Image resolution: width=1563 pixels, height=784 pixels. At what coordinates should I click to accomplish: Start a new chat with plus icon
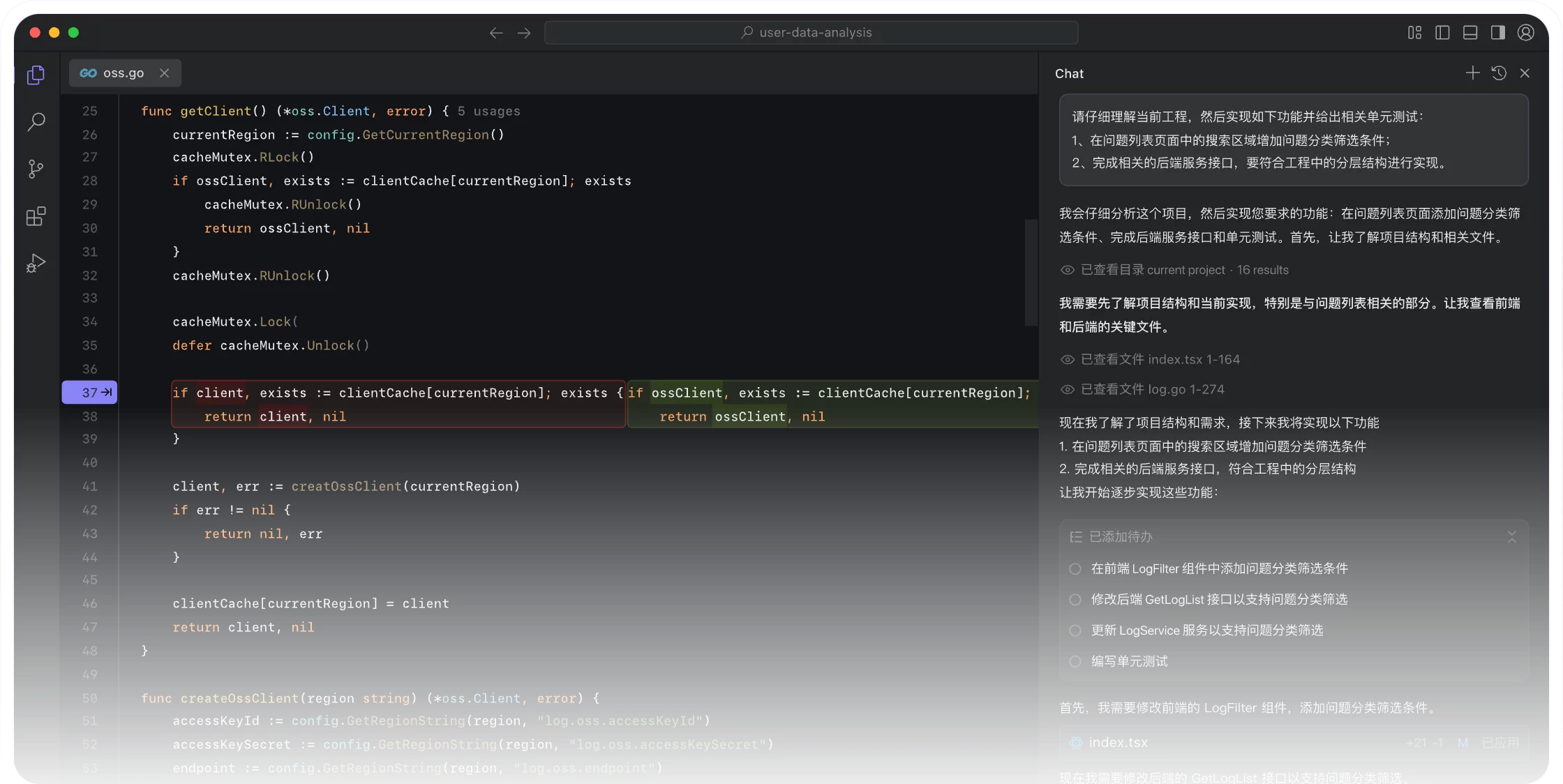(x=1472, y=73)
